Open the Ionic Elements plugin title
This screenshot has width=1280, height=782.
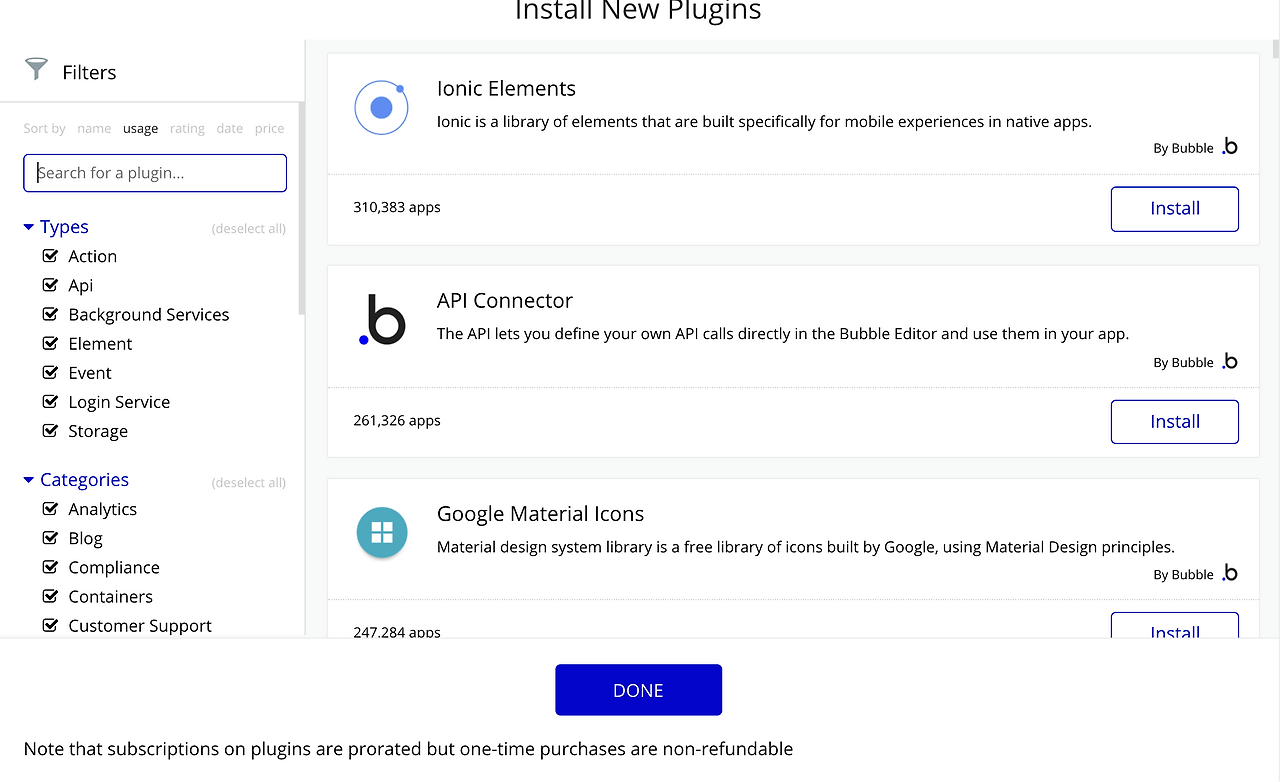(506, 88)
